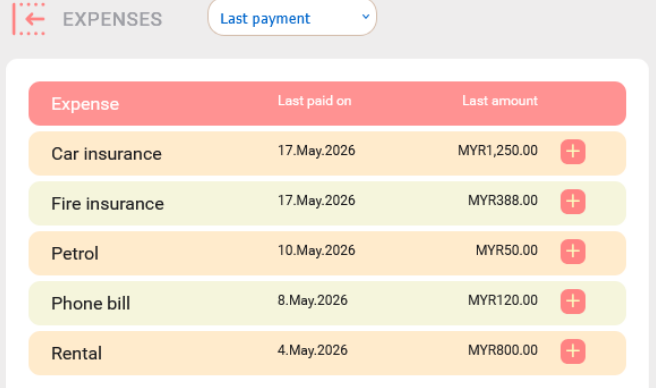Image resolution: width=656 pixels, height=388 pixels.
Task: Open the Last payment sort dropdown
Action: pyautogui.click(x=292, y=18)
